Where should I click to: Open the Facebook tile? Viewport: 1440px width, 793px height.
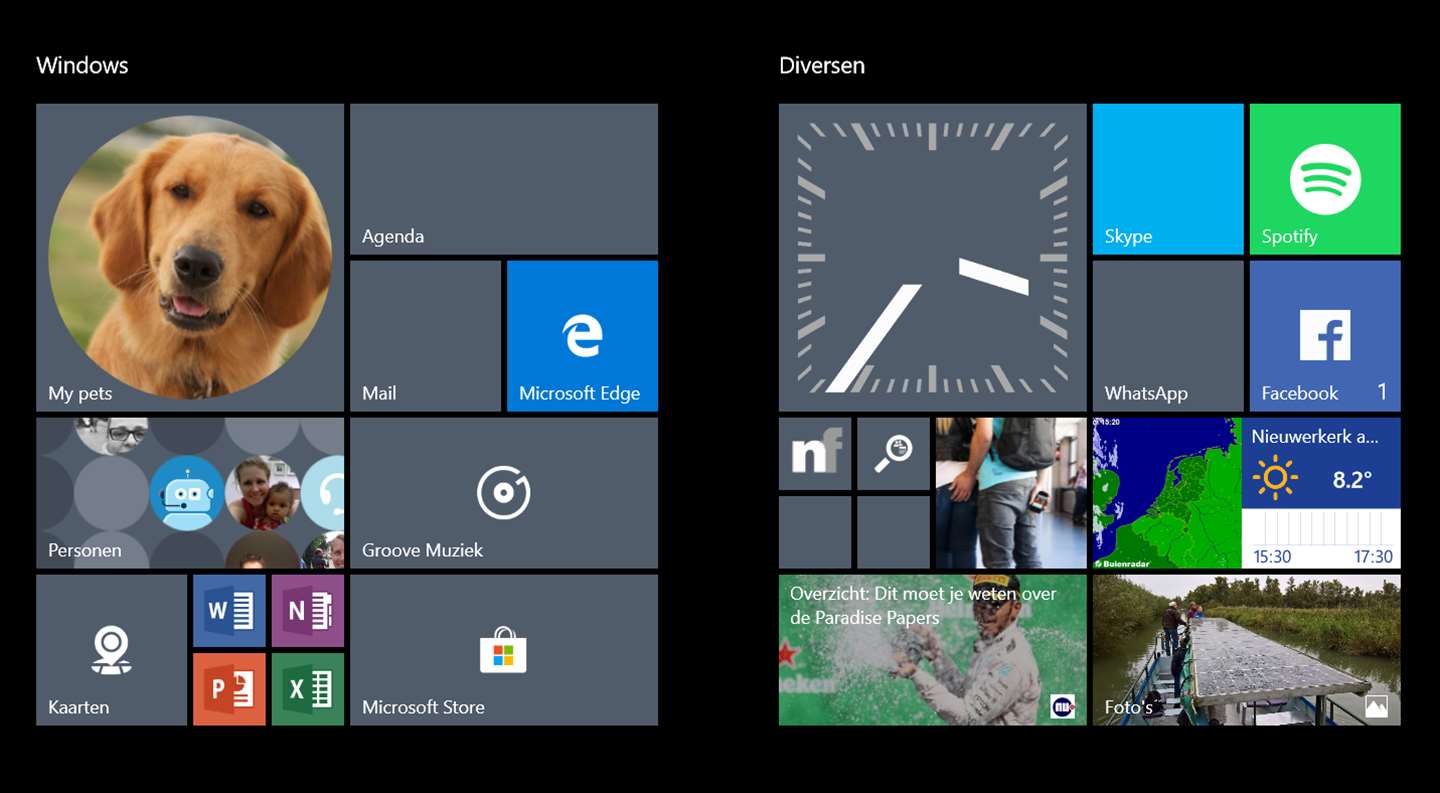click(1325, 336)
